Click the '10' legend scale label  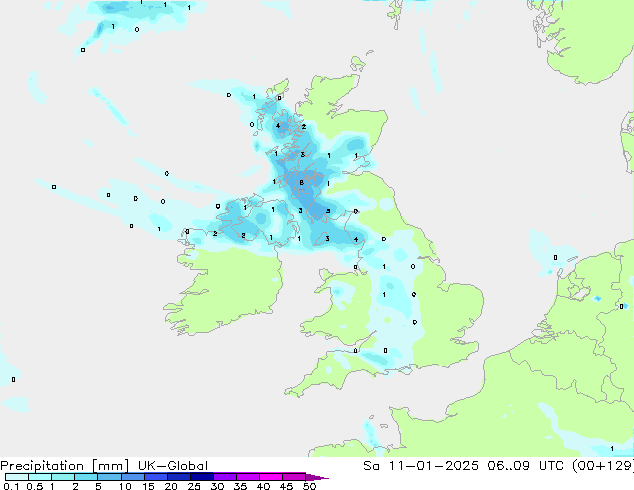click(x=125, y=486)
